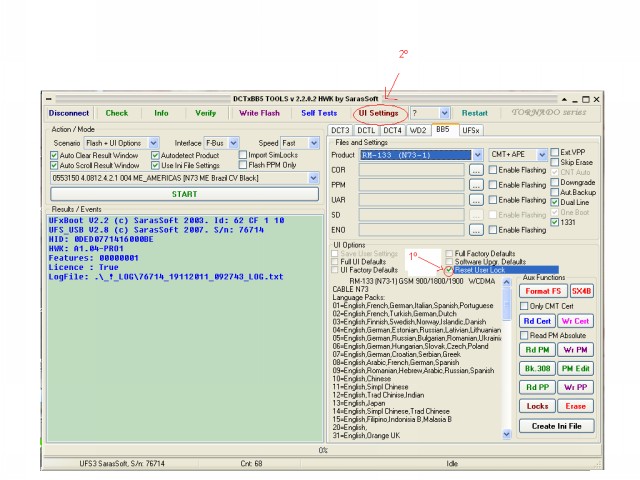Click the PM Edit button
Screen dimensions: 640x480
575,369
